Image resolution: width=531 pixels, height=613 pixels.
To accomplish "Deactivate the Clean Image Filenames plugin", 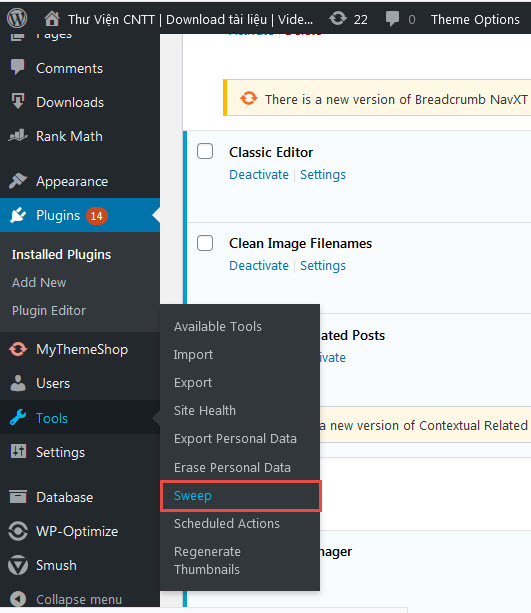I will pos(259,265).
